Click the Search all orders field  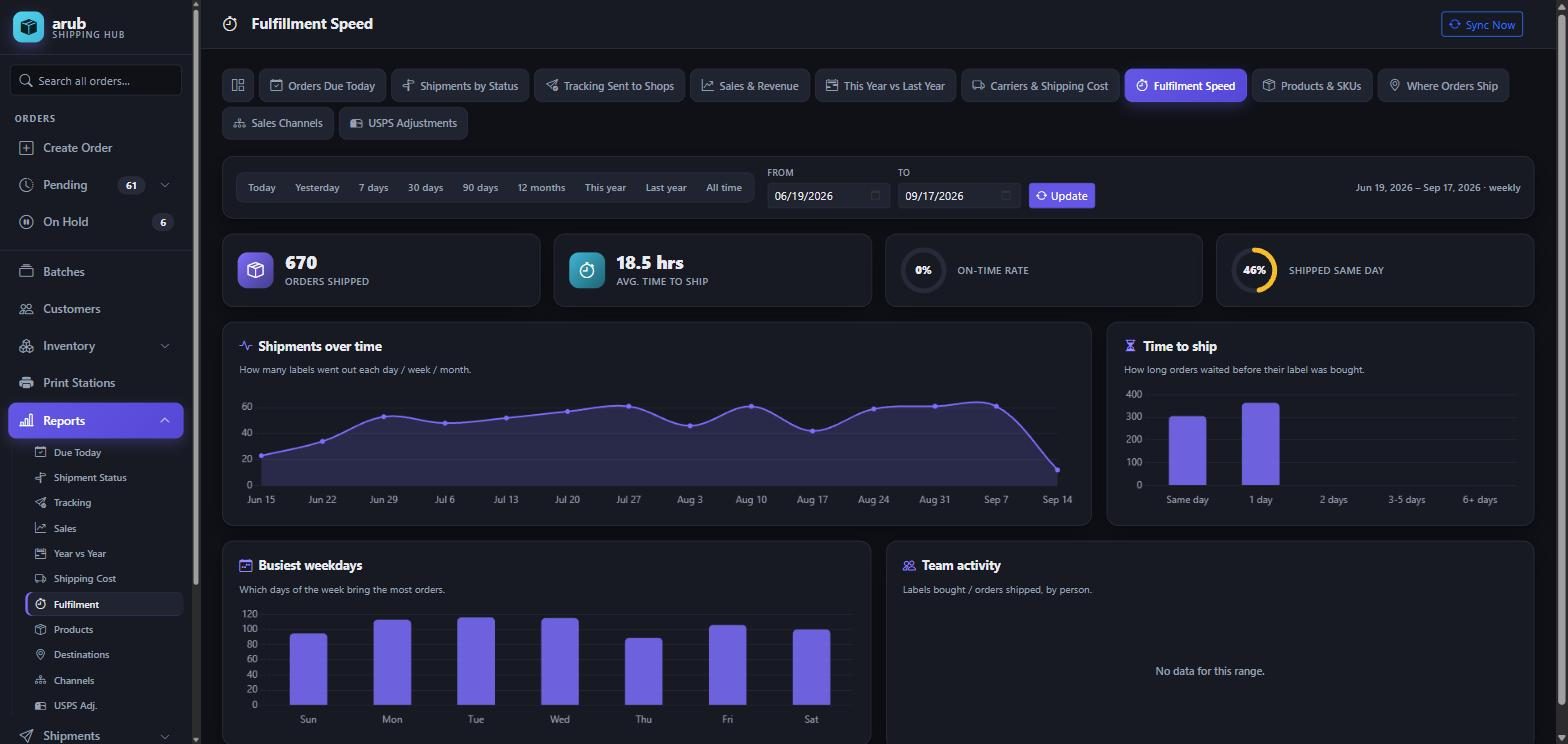click(x=96, y=81)
